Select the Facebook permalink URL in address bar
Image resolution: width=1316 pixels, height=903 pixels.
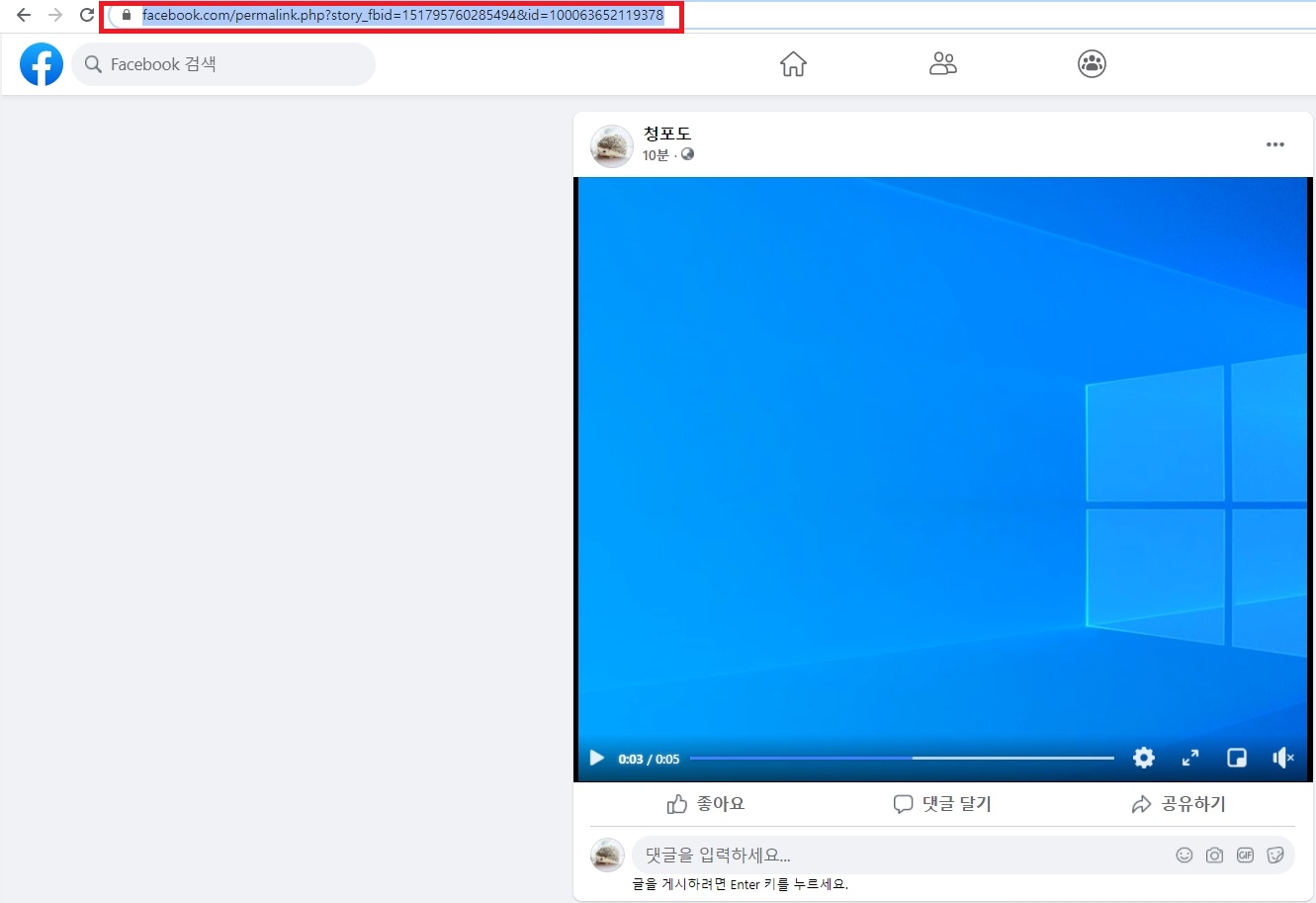coord(402,15)
